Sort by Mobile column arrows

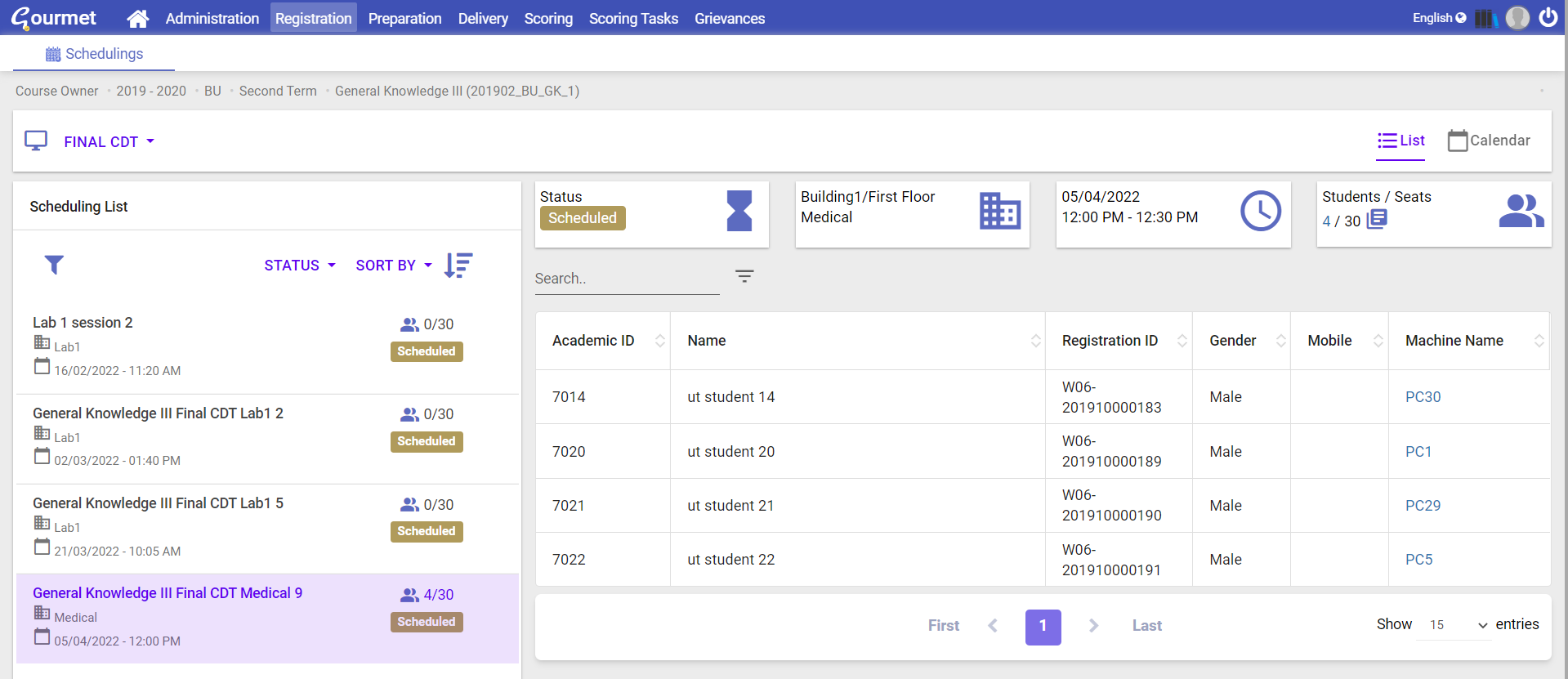(1378, 341)
